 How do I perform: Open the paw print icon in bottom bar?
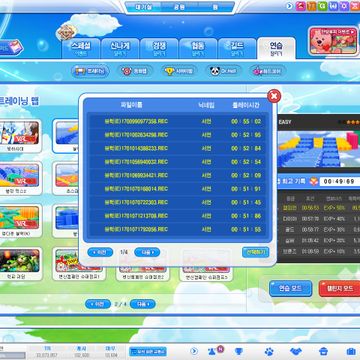point(269,351)
